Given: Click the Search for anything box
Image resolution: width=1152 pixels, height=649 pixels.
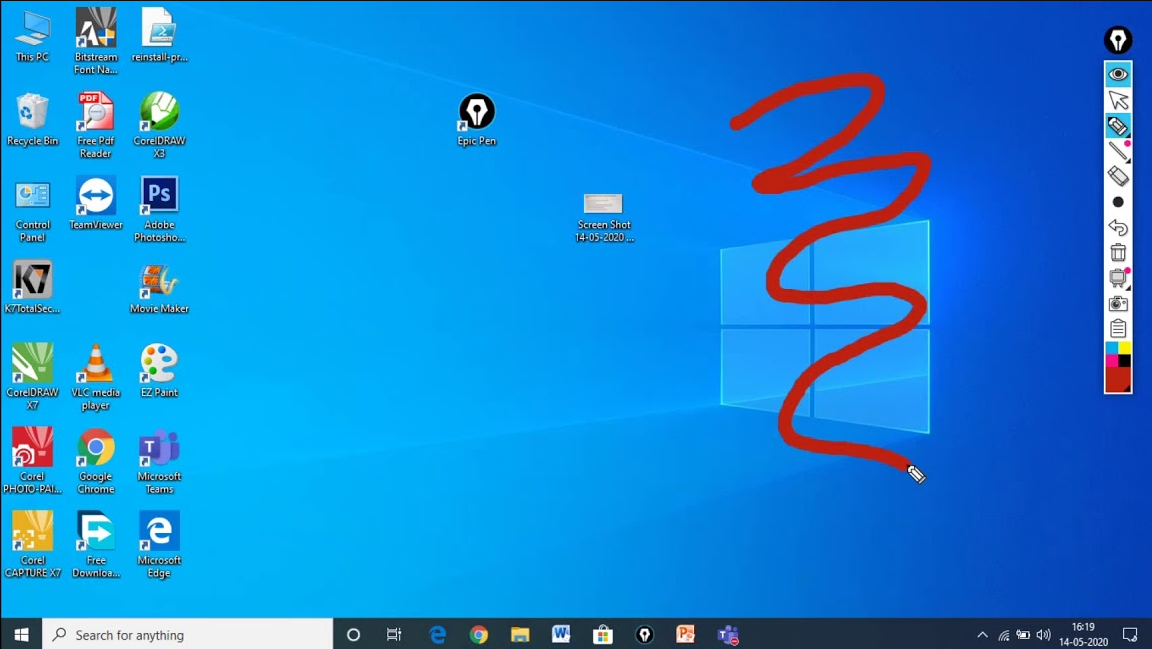Looking at the screenshot, I should pos(187,634).
